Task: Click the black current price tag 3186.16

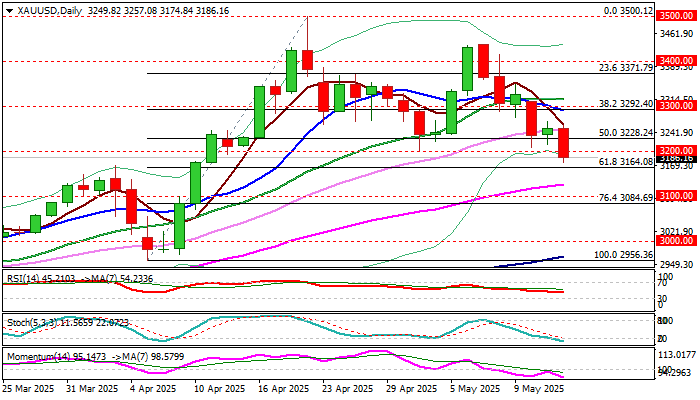Action: pyautogui.click(x=676, y=158)
